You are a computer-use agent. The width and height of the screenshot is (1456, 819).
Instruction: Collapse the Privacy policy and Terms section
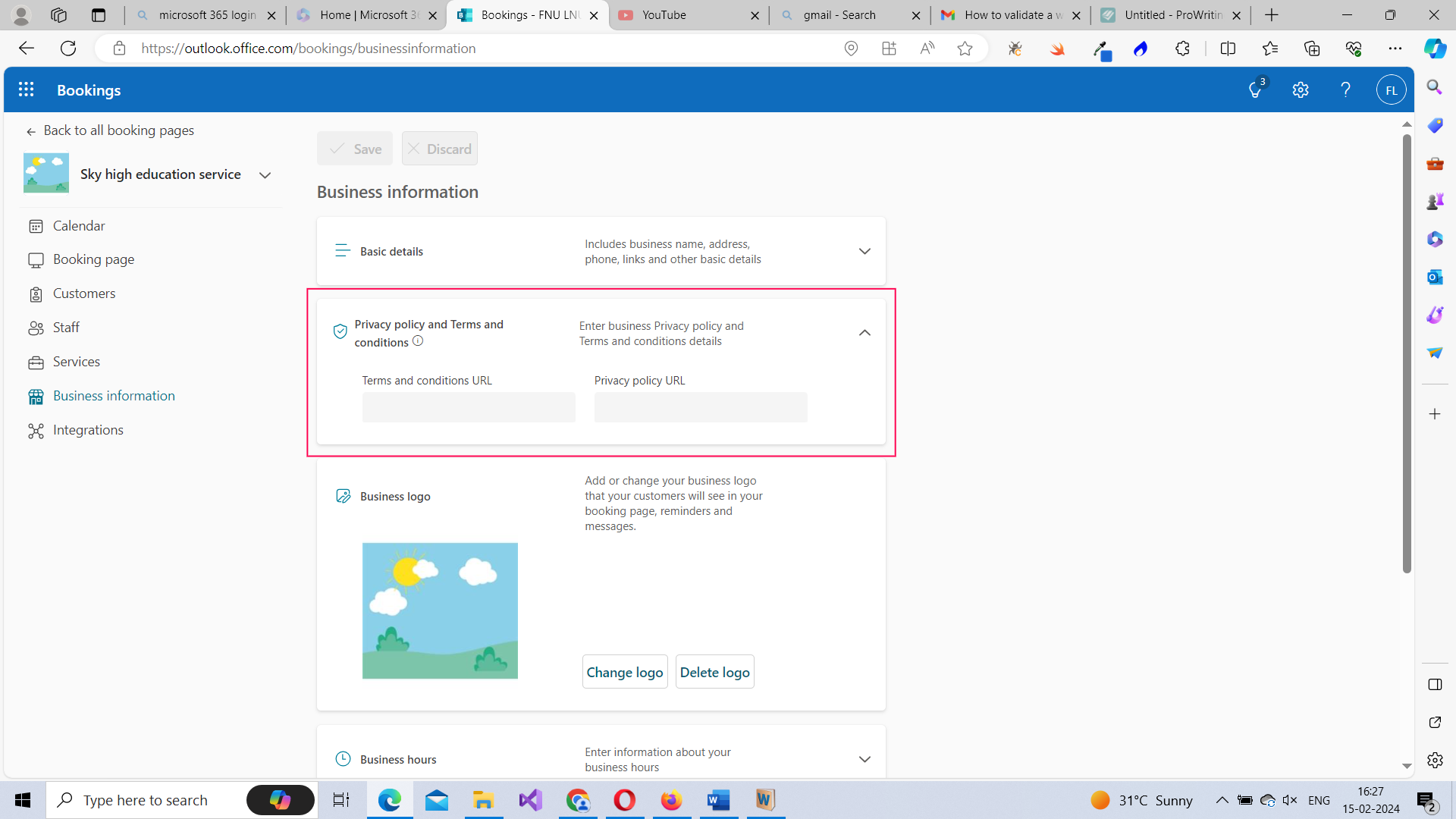[x=864, y=333]
